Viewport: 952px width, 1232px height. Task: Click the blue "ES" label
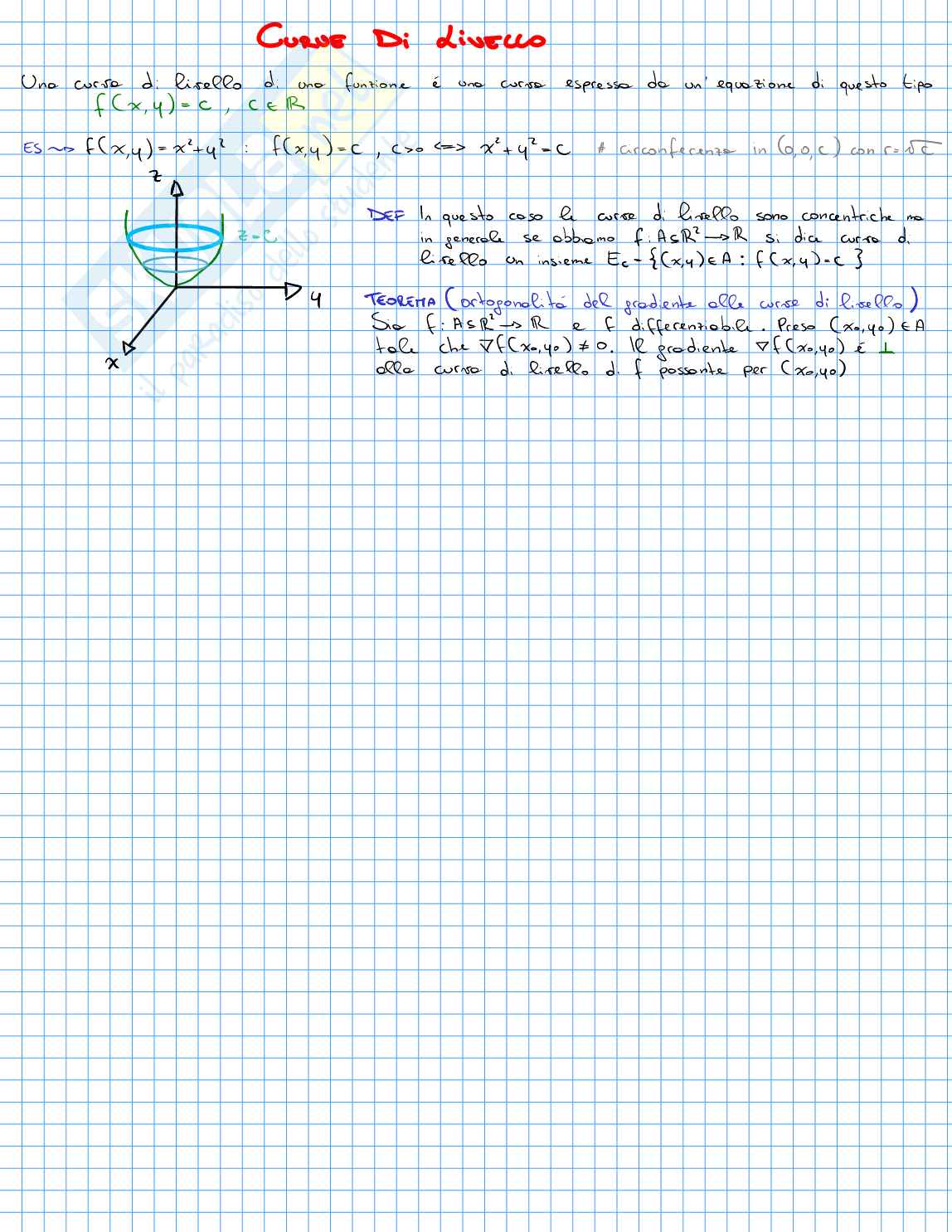pos(33,149)
